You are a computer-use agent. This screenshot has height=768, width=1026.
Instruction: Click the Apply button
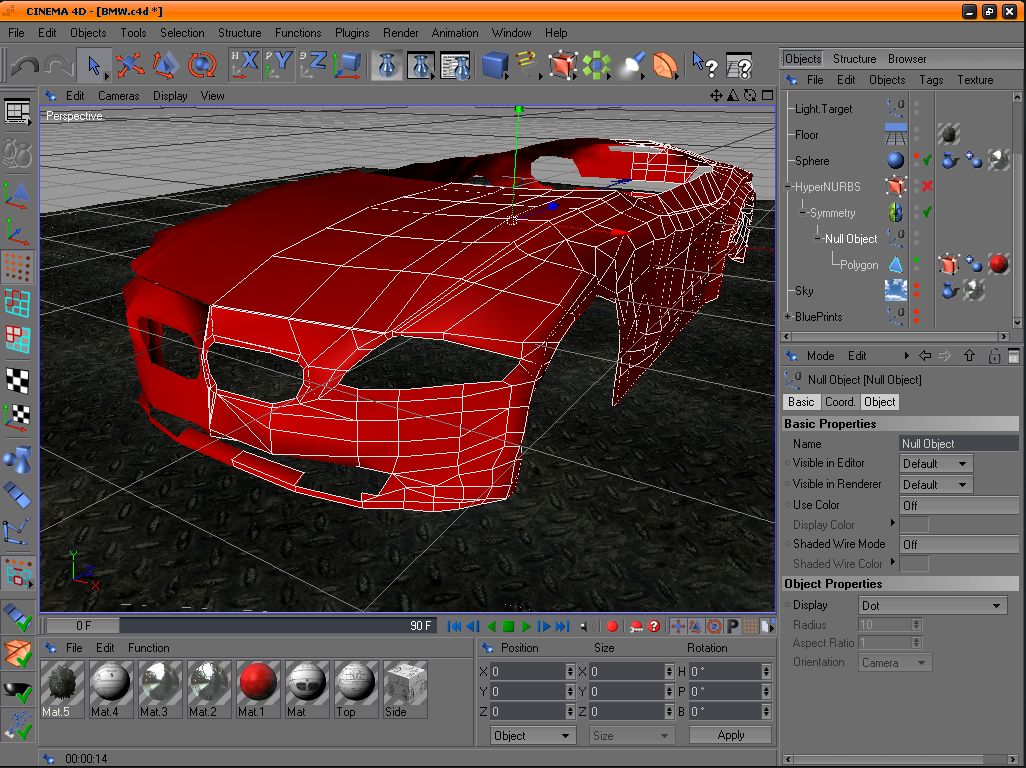coord(730,735)
